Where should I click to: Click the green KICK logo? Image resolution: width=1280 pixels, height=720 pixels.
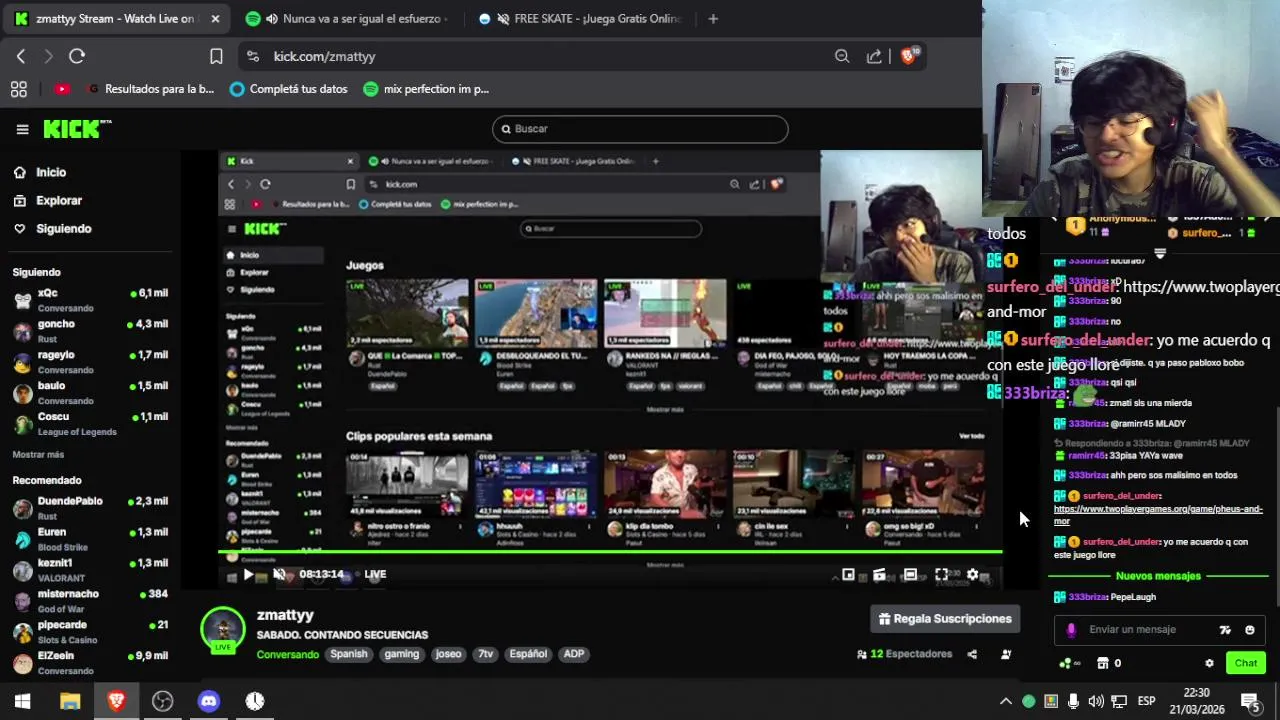(77, 129)
